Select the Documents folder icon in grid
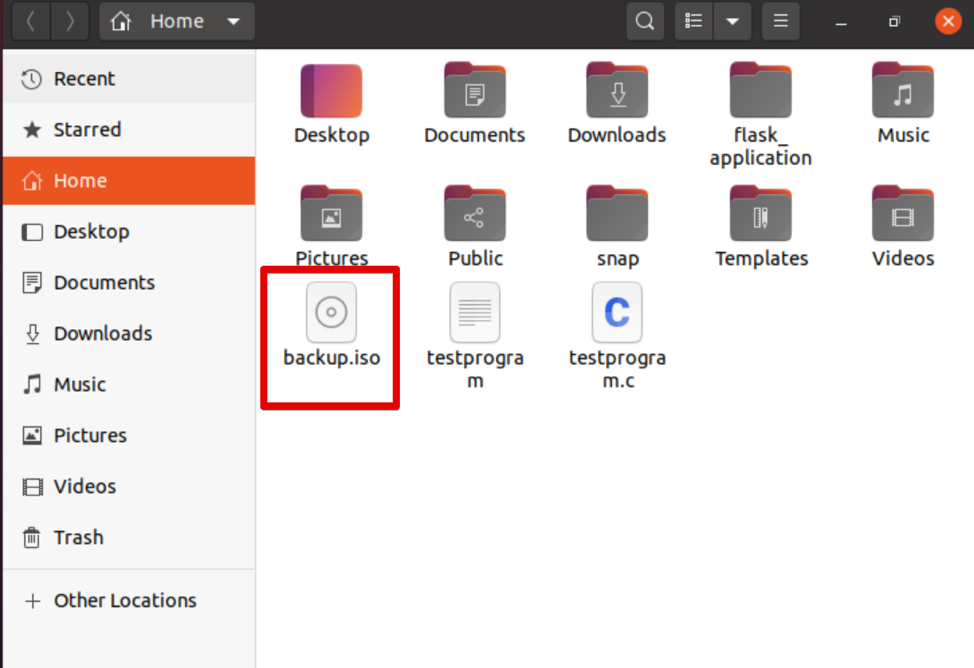This screenshot has height=668, width=974. (475, 90)
